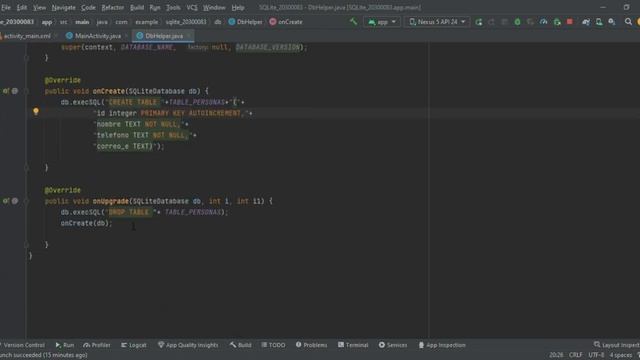
Task: Click the lightbulb quick-fix icon in gutter
Action: (x=36, y=111)
